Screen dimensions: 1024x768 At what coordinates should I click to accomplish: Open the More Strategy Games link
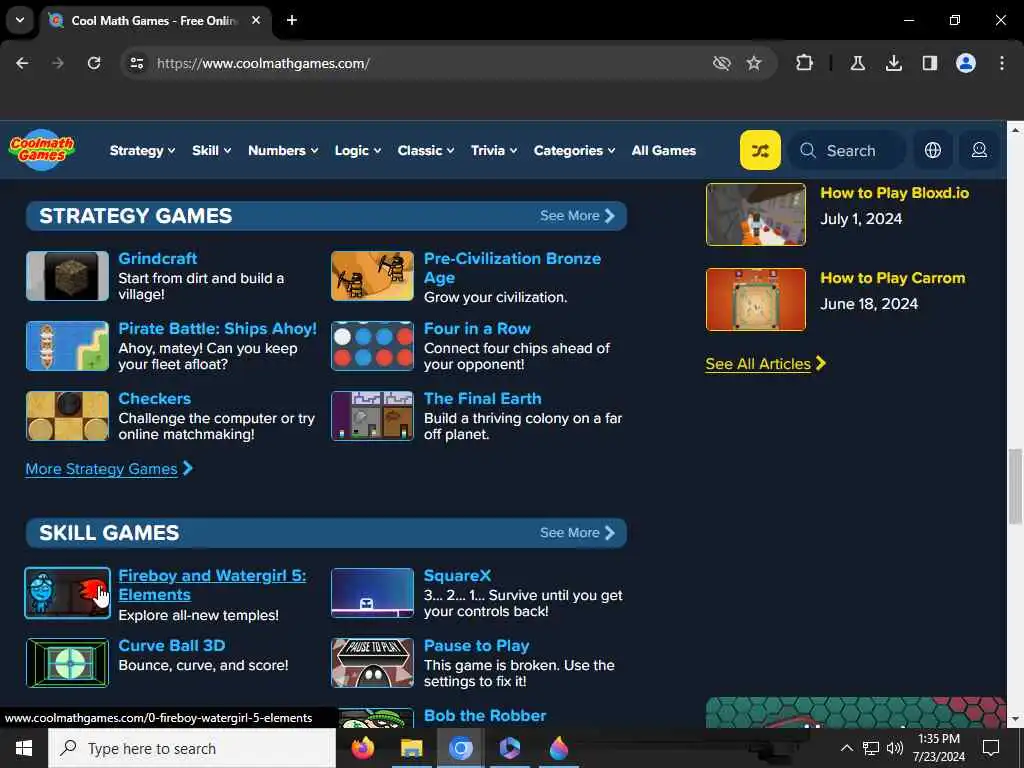pos(109,469)
